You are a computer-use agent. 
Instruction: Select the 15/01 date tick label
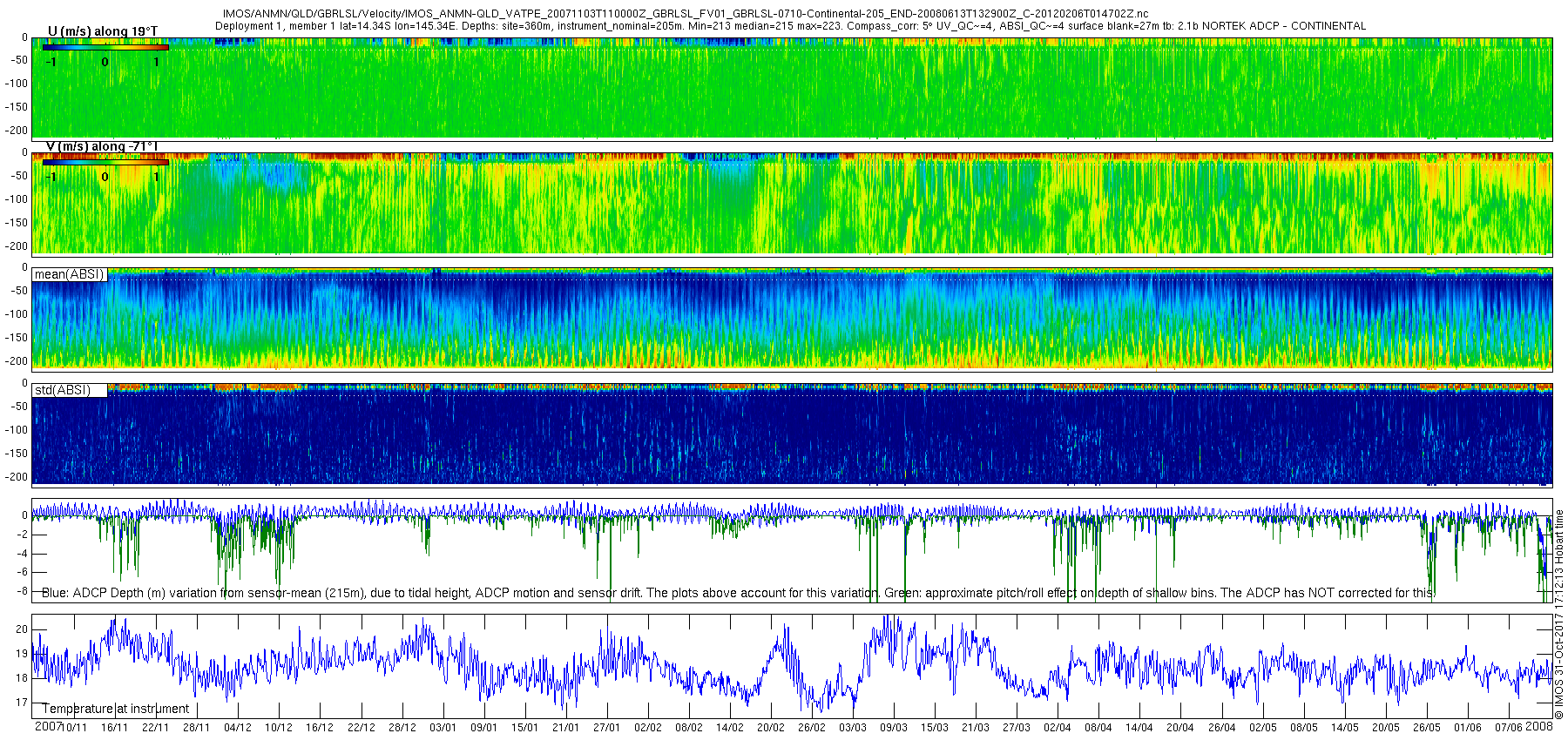click(525, 728)
